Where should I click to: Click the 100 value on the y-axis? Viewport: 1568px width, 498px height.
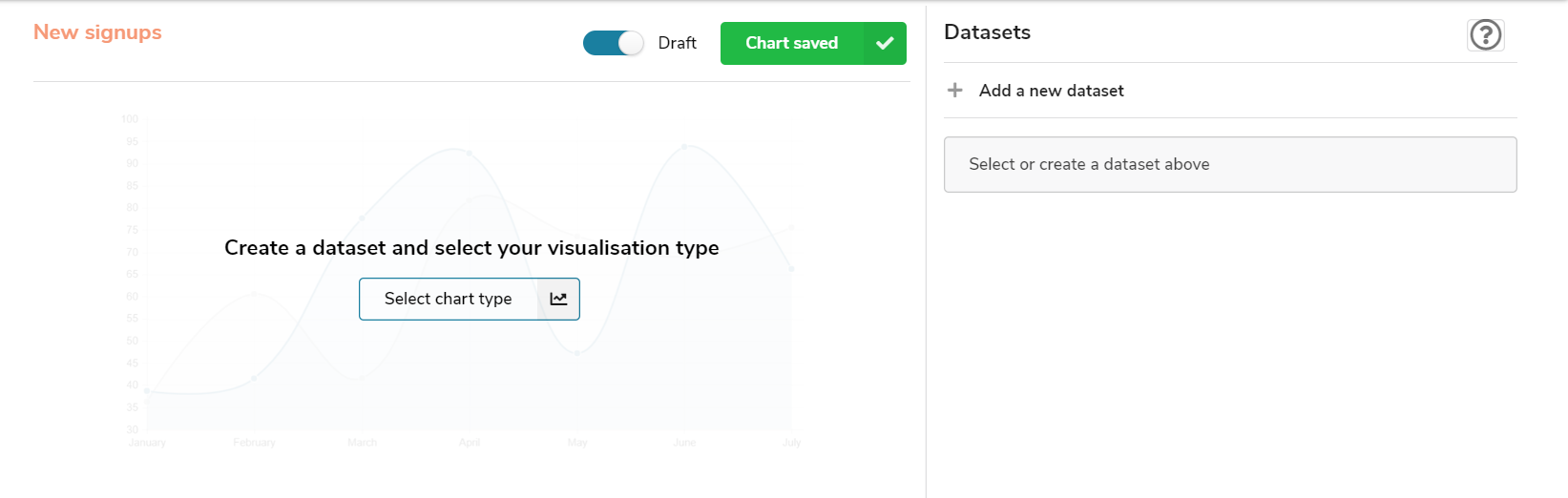click(x=130, y=119)
